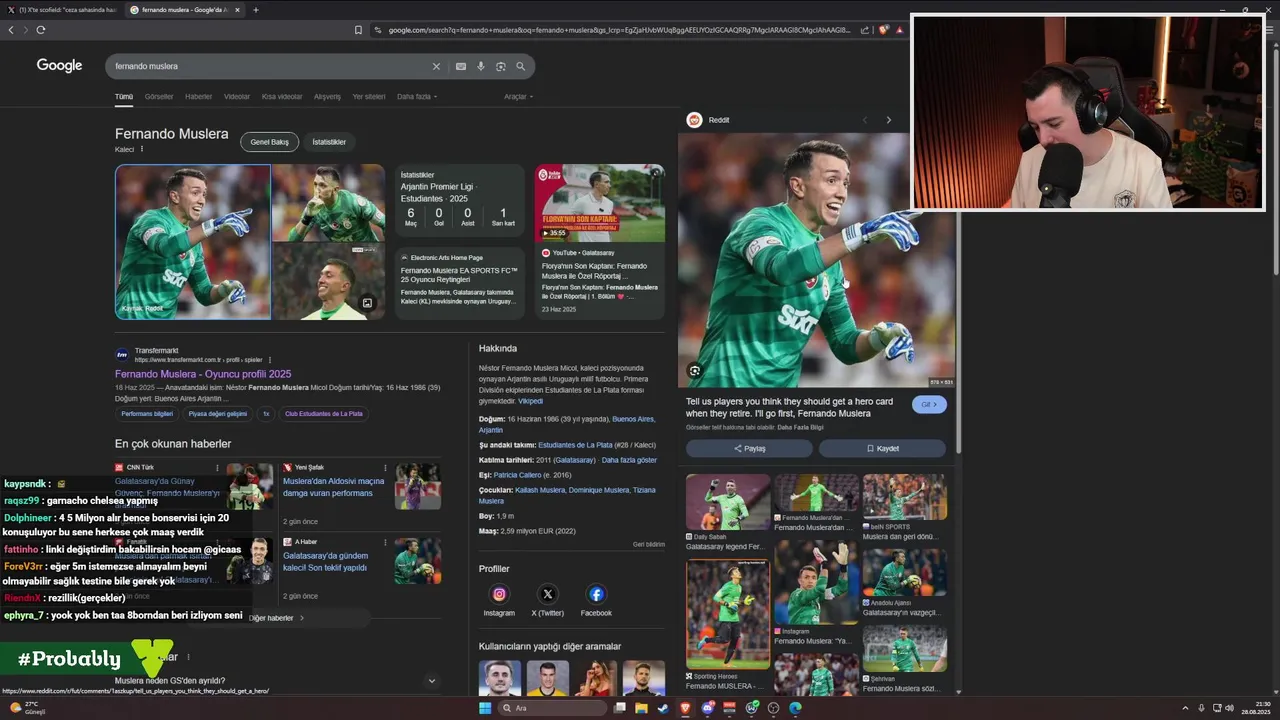
Task: Bookmark this page using bookmark icon
Action: pos(358,30)
